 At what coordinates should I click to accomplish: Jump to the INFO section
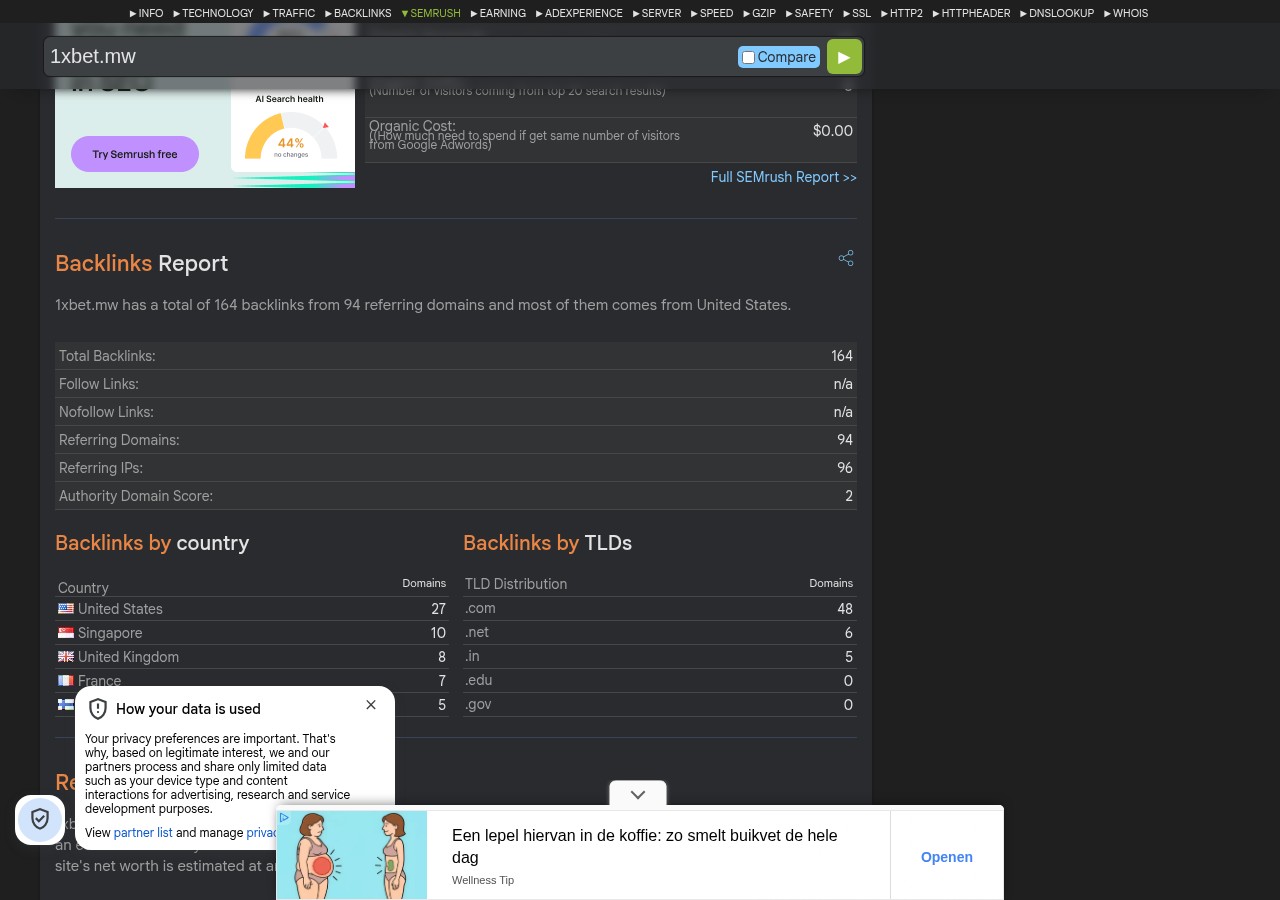[146, 14]
